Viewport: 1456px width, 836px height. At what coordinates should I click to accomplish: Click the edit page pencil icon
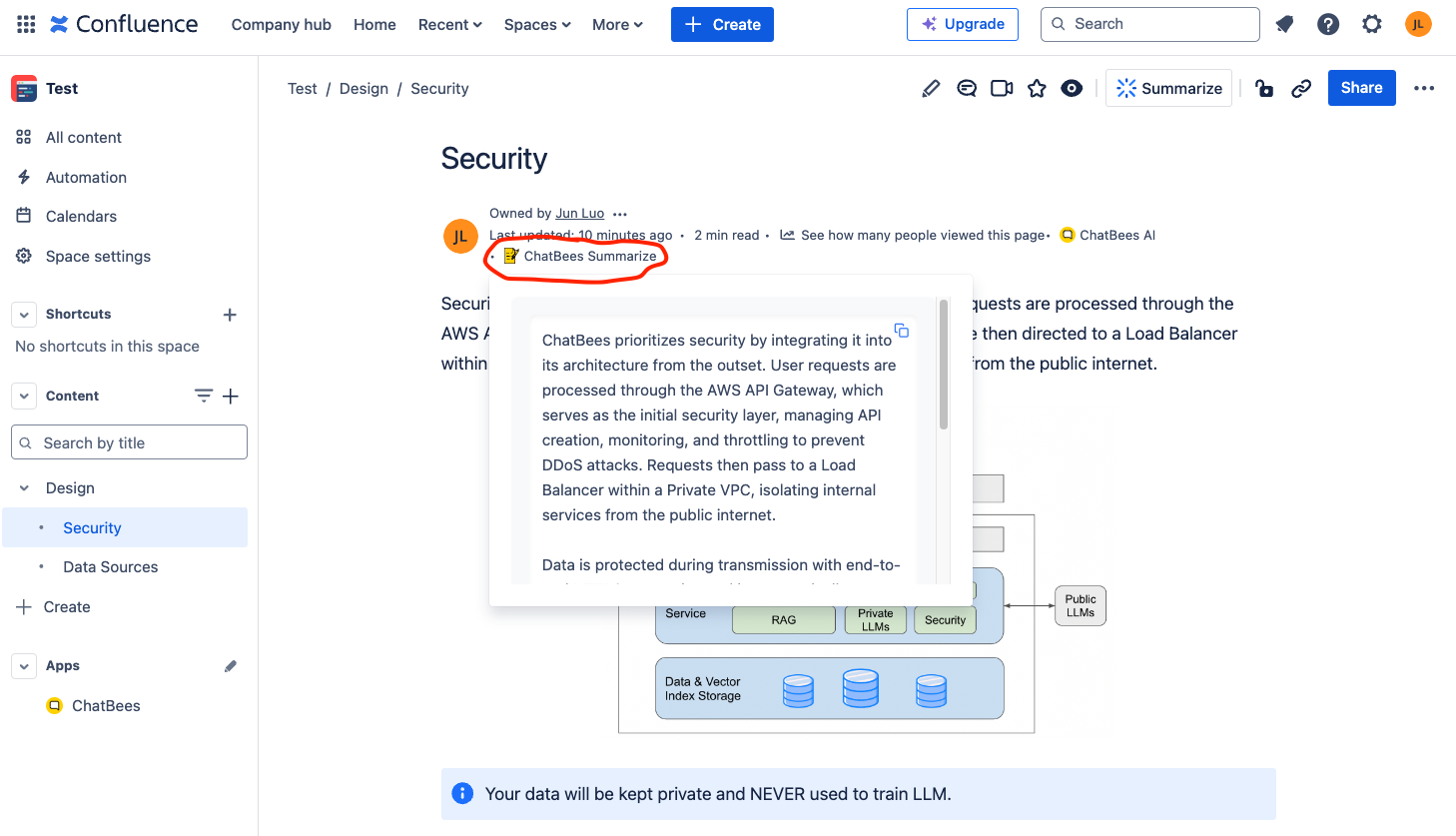(x=931, y=89)
